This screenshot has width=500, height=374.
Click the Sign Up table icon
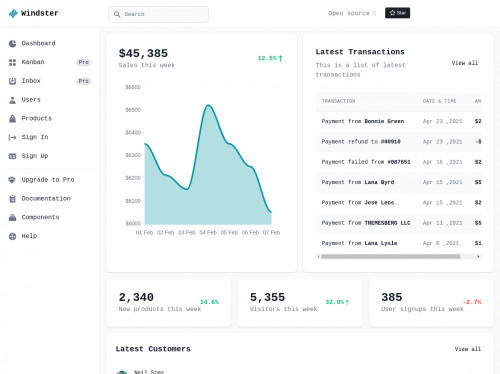pos(12,156)
